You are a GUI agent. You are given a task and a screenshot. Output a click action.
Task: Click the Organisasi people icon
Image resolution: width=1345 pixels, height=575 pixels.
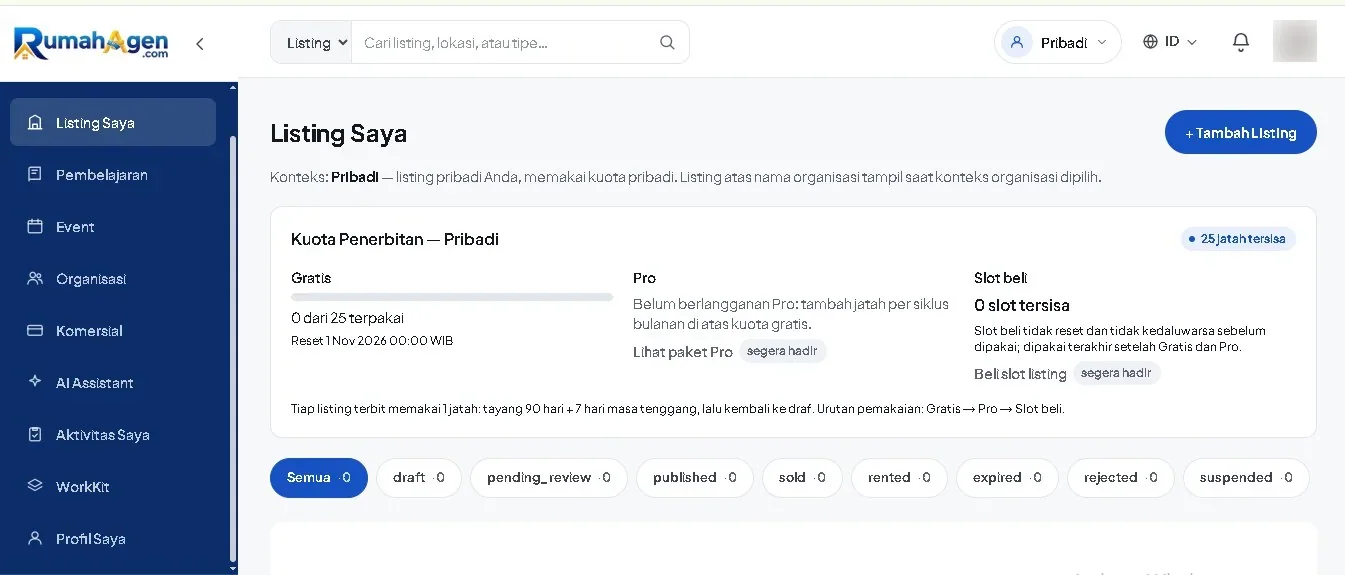35,279
